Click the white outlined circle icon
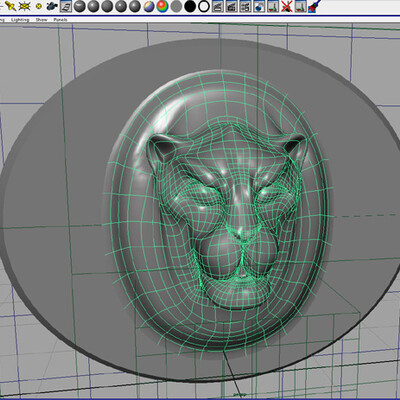This screenshot has width=400, height=400. pyautogui.click(x=204, y=6)
